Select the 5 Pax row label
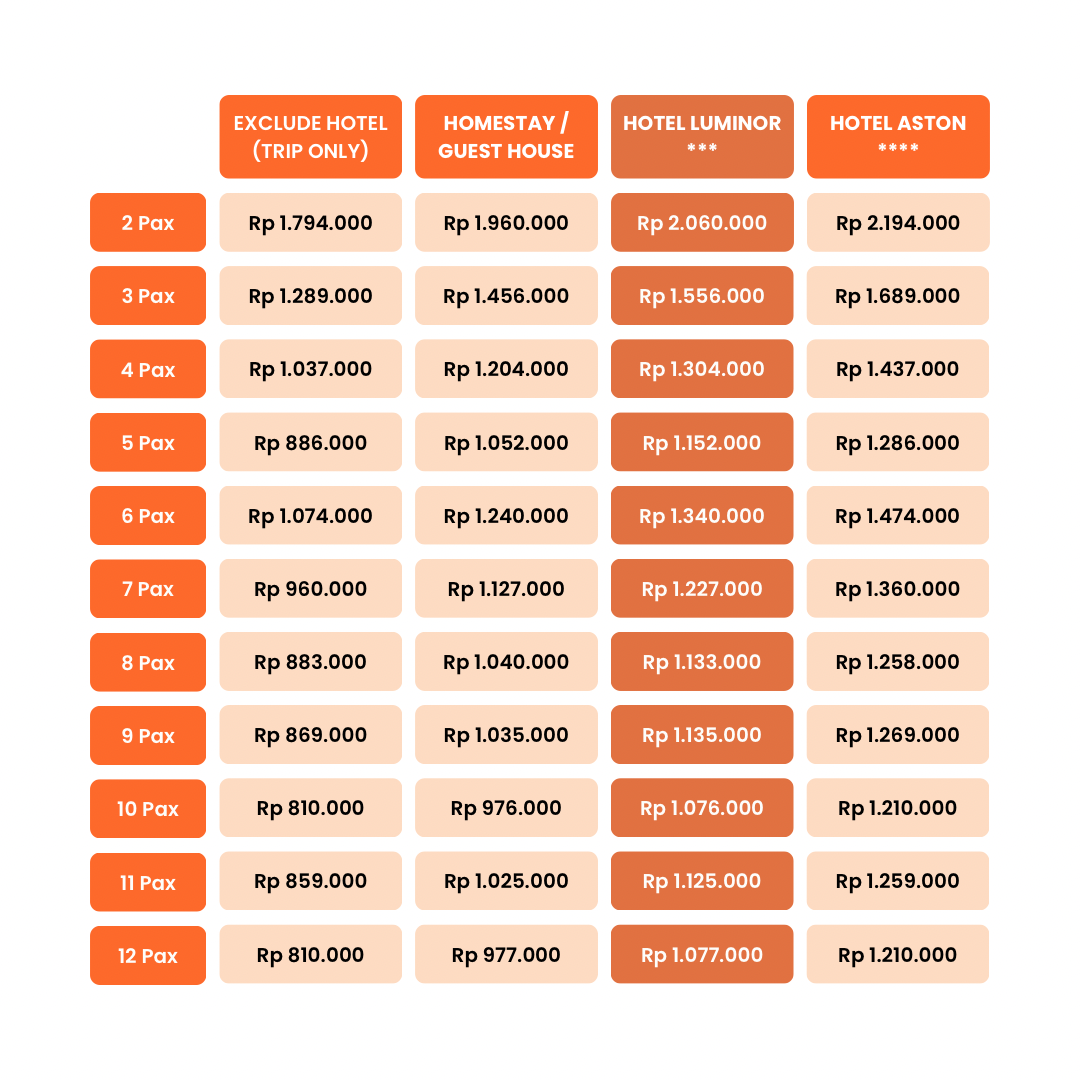The width and height of the screenshot is (1080, 1080). (x=148, y=442)
